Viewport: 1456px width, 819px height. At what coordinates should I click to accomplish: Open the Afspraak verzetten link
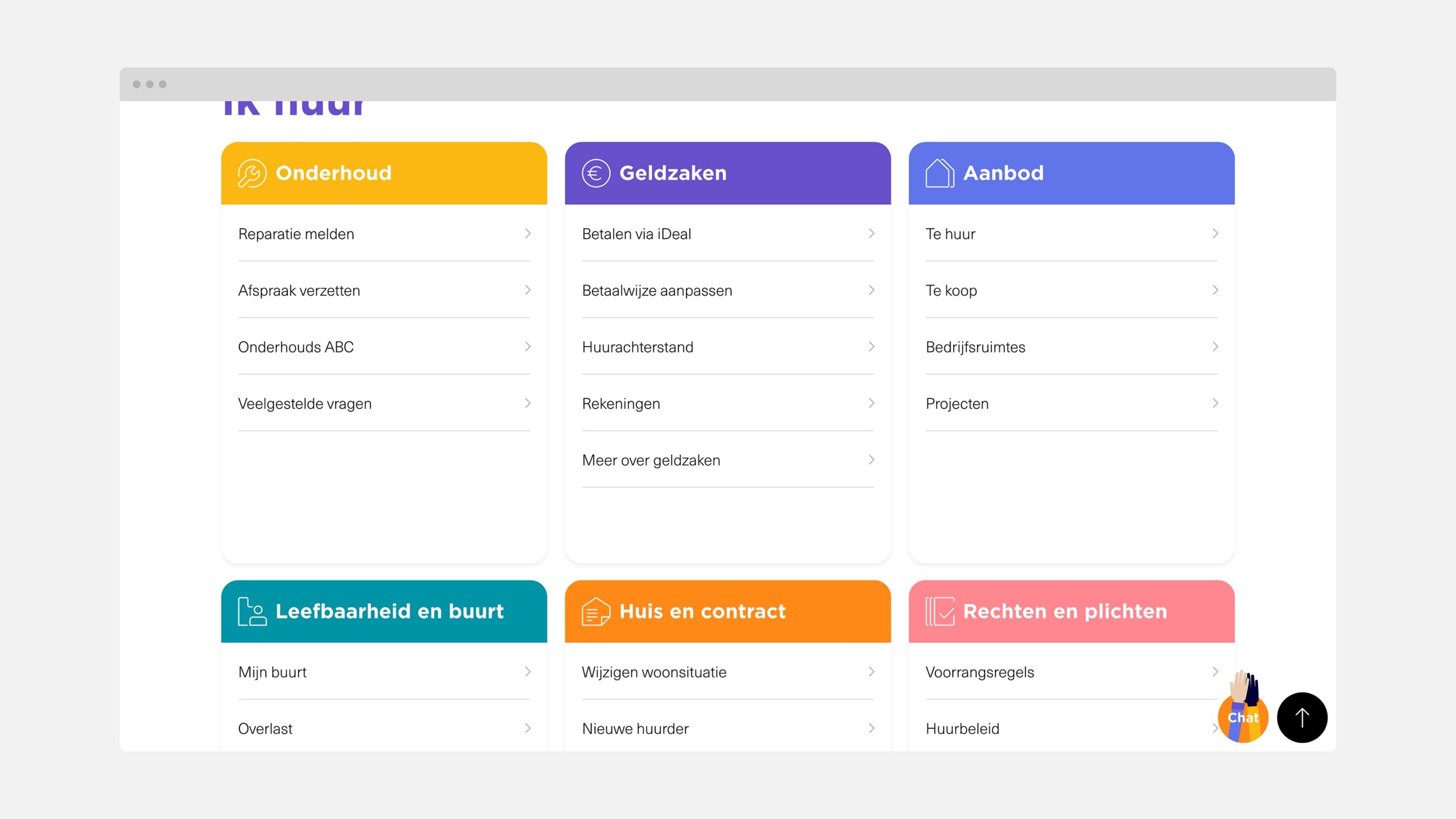[x=384, y=290]
